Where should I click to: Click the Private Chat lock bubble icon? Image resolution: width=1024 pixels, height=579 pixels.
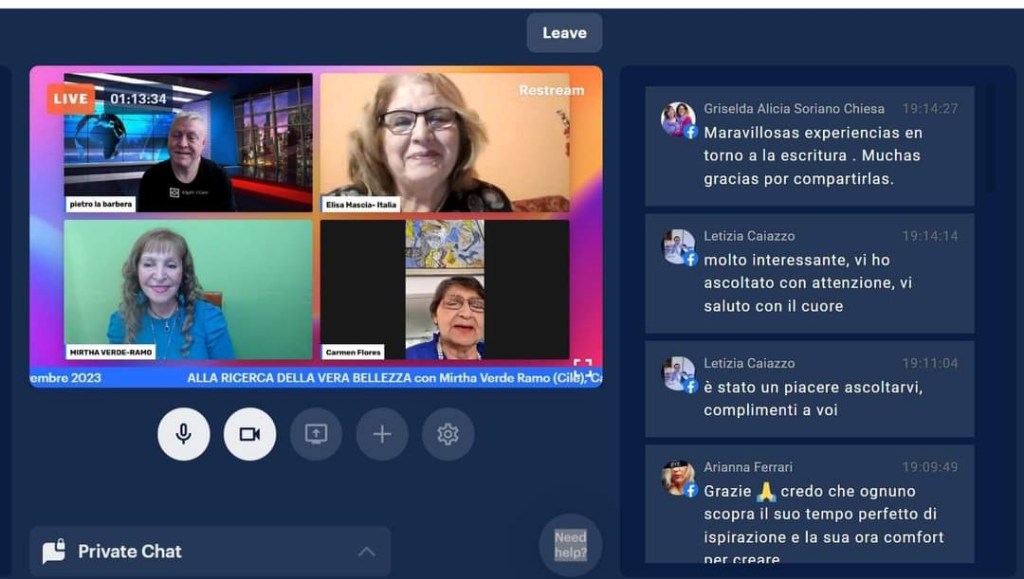(54, 551)
